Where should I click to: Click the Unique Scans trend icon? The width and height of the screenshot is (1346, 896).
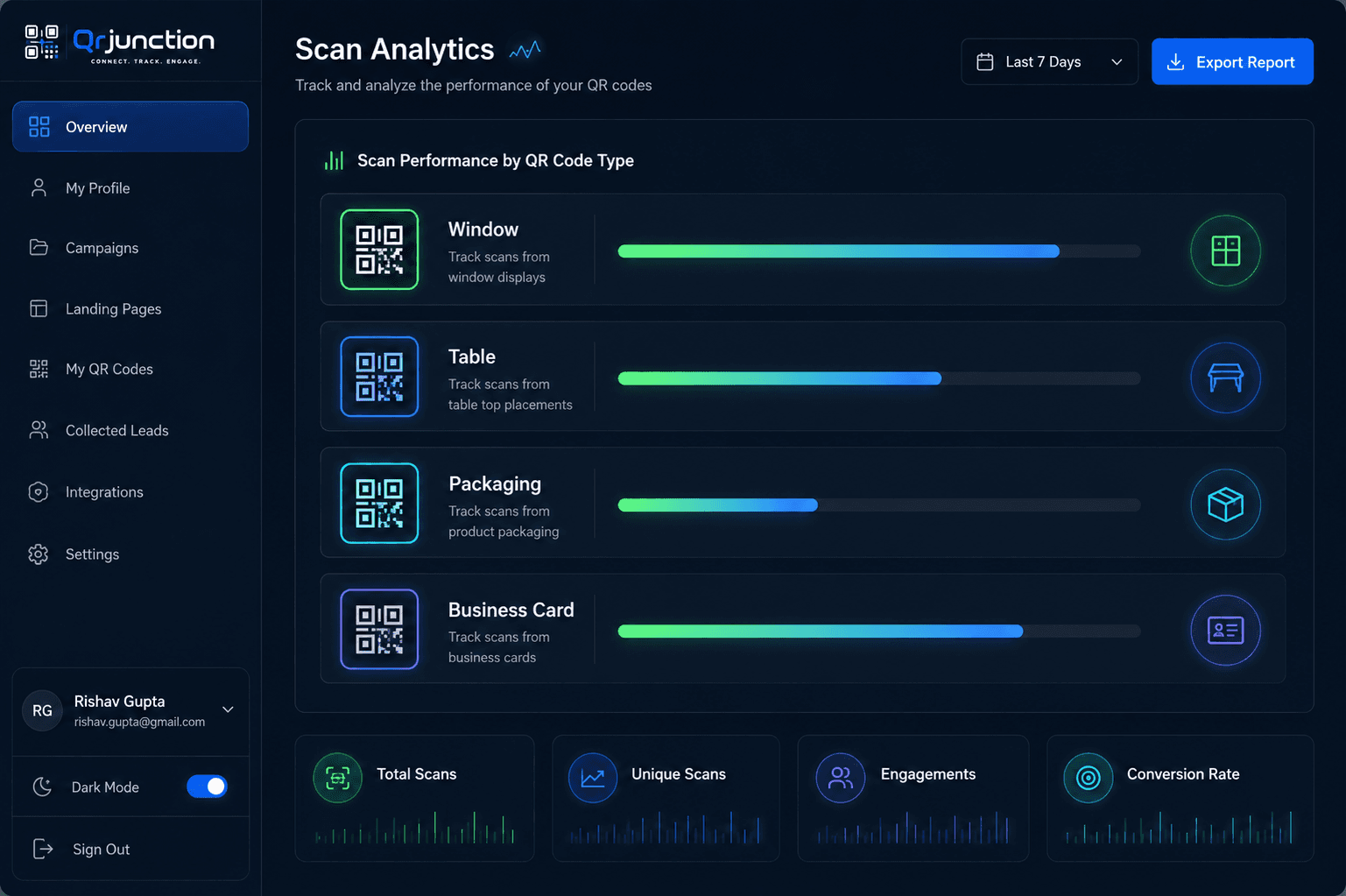pyautogui.click(x=593, y=778)
